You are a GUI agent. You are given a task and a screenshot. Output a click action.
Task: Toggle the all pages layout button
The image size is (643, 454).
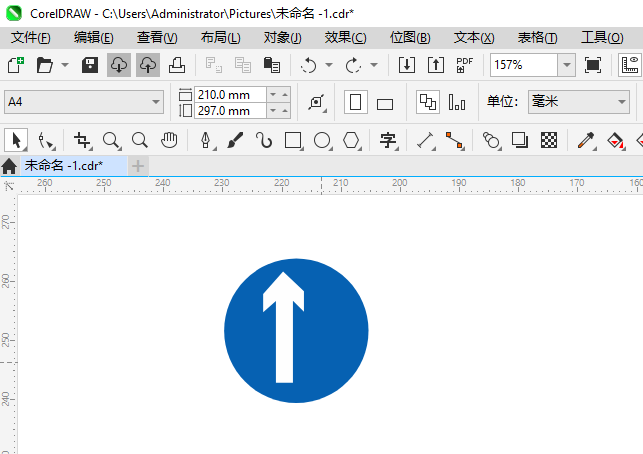point(428,102)
